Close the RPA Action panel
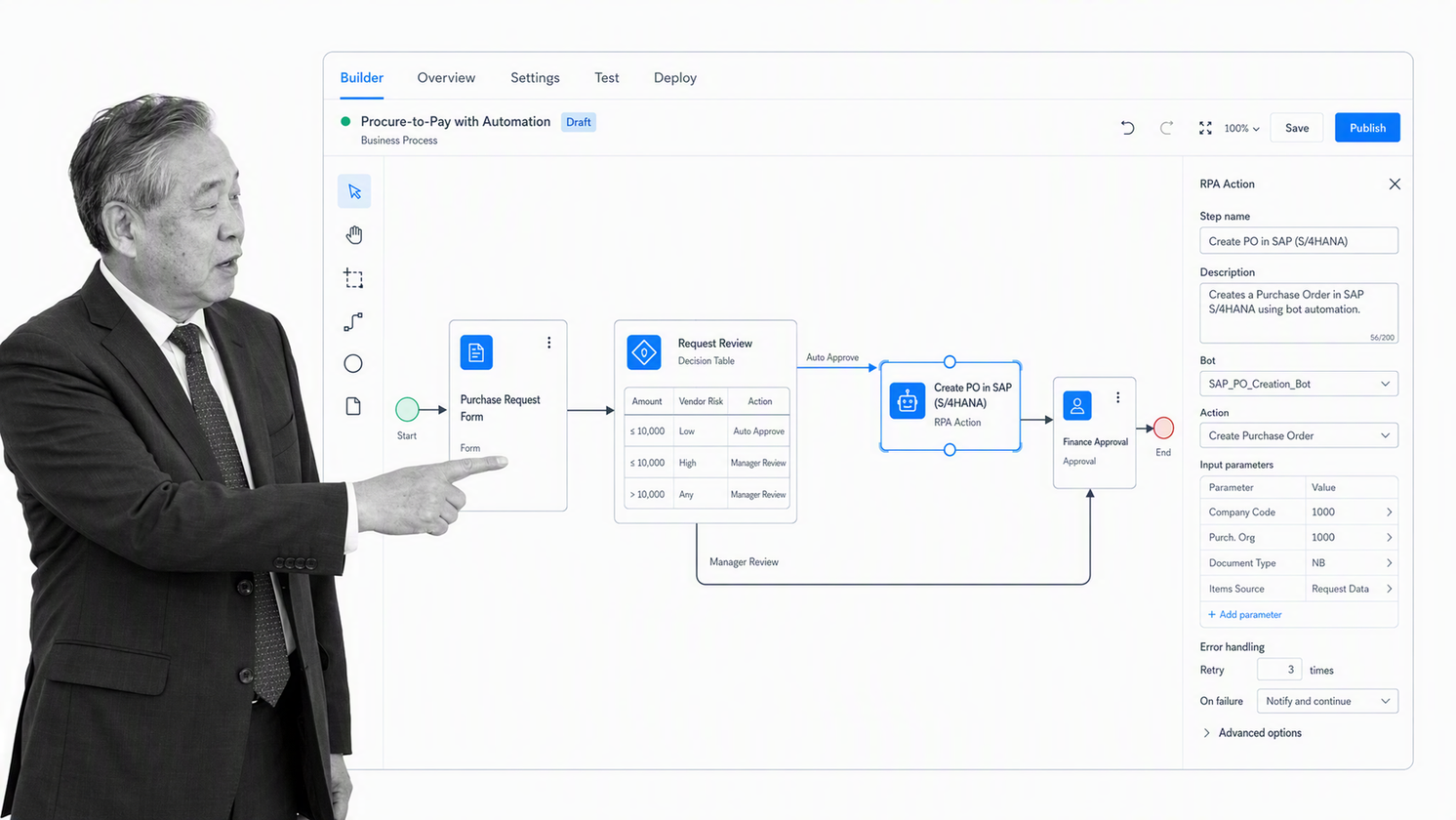The width and height of the screenshot is (1456, 820). [1395, 184]
